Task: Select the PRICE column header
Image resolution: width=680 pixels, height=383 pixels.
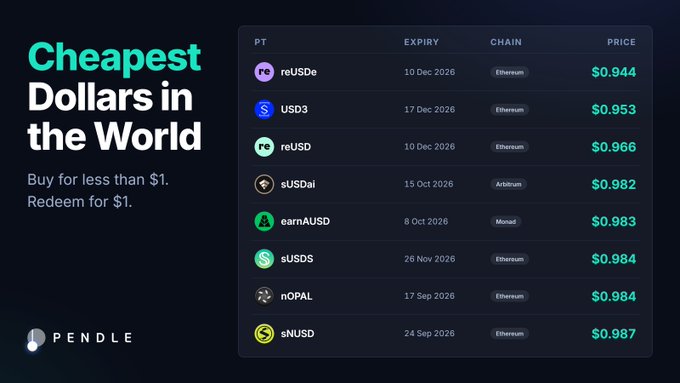Action: click(x=621, y=42)
